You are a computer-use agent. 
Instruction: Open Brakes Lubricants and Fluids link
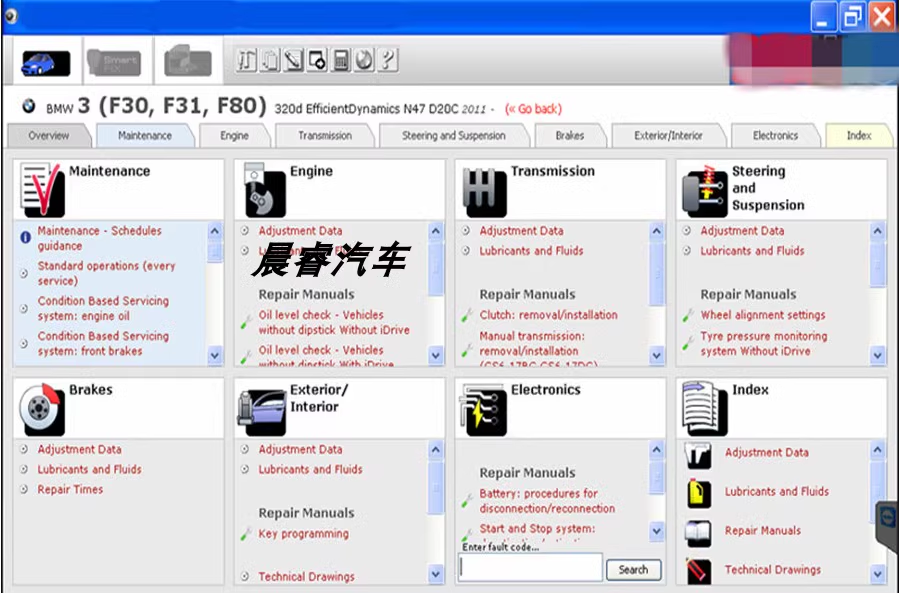(89, 469)
